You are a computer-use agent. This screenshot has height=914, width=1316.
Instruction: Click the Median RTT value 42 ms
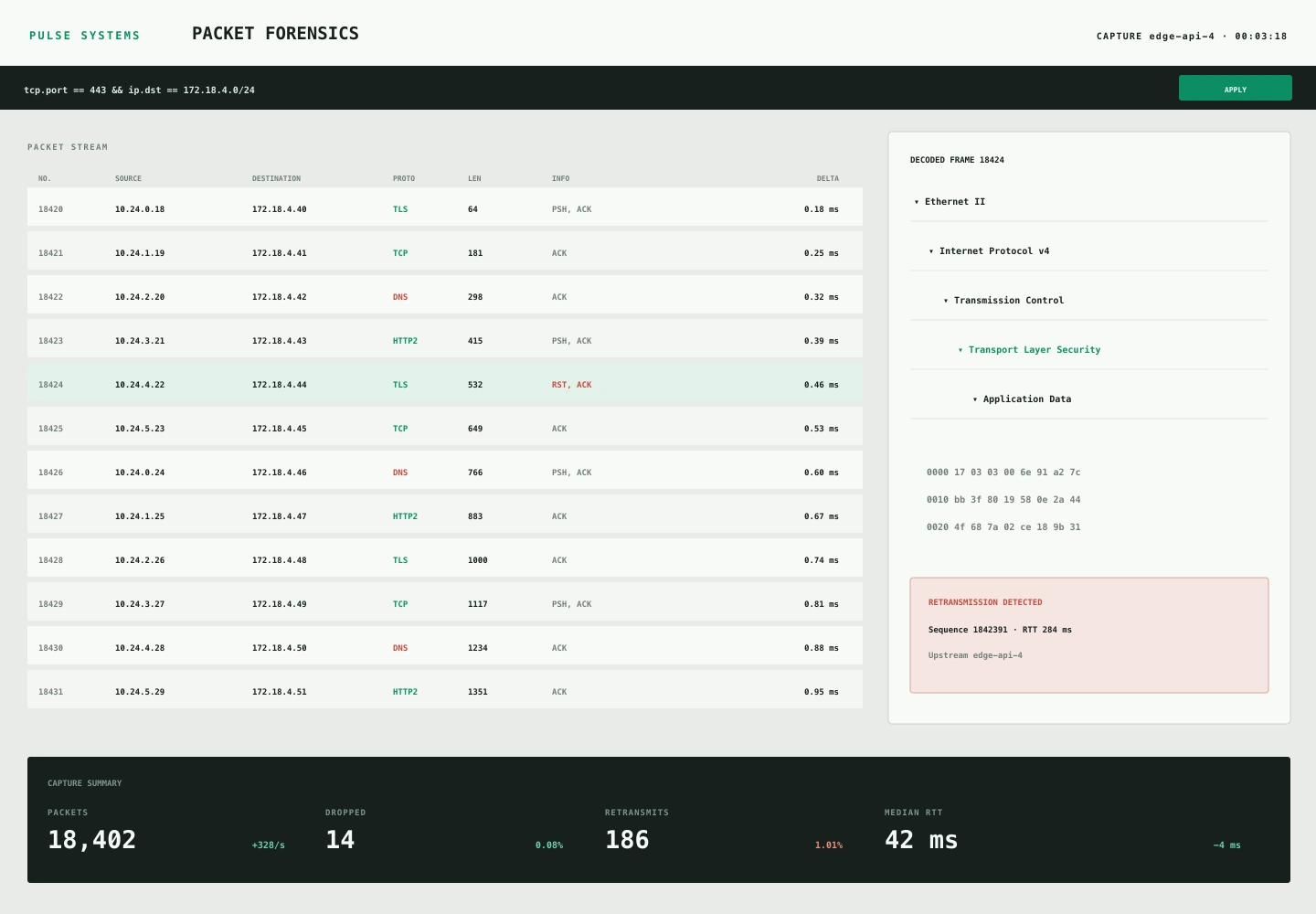(x=921, y=840)
